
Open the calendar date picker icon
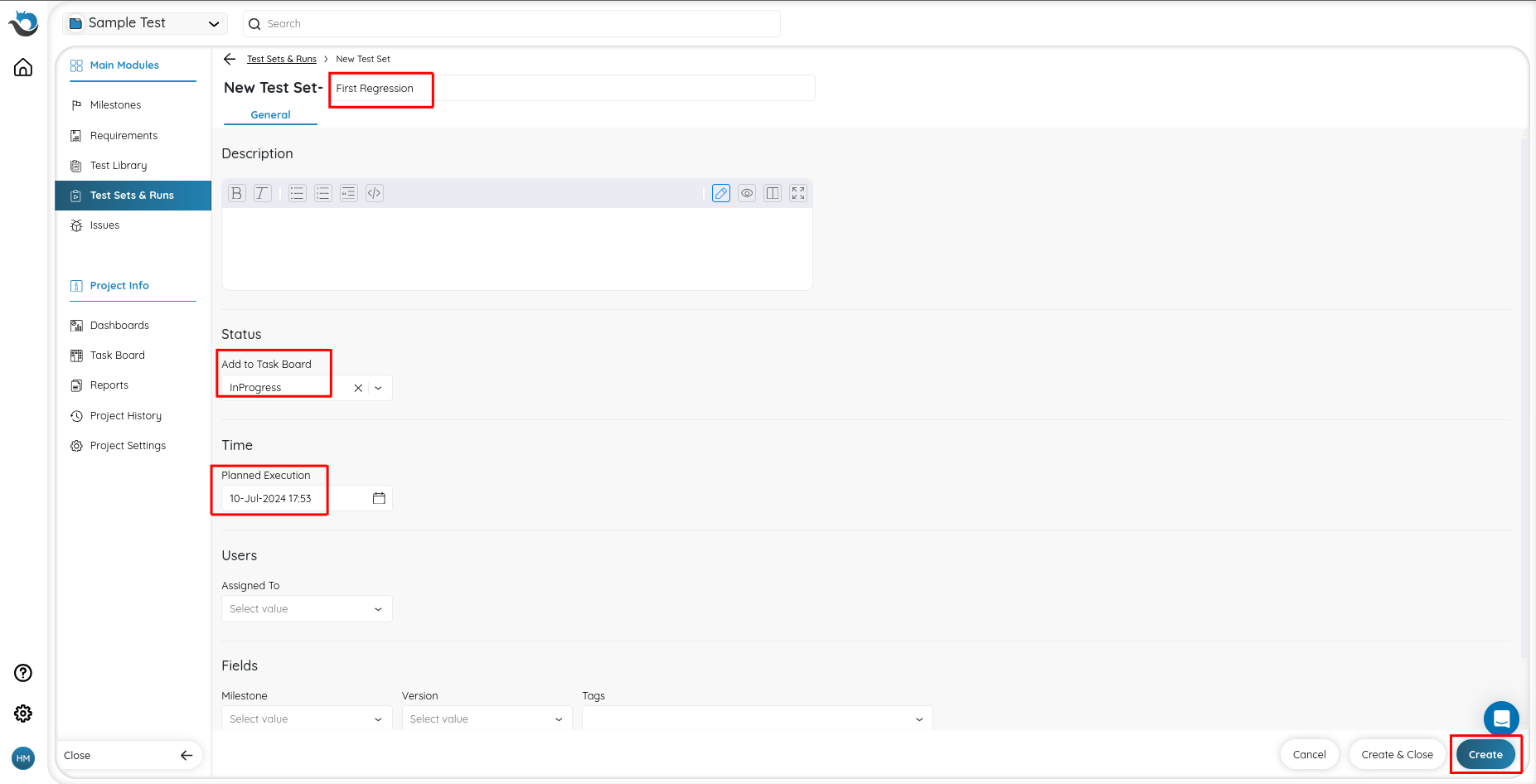coord(379,498)
